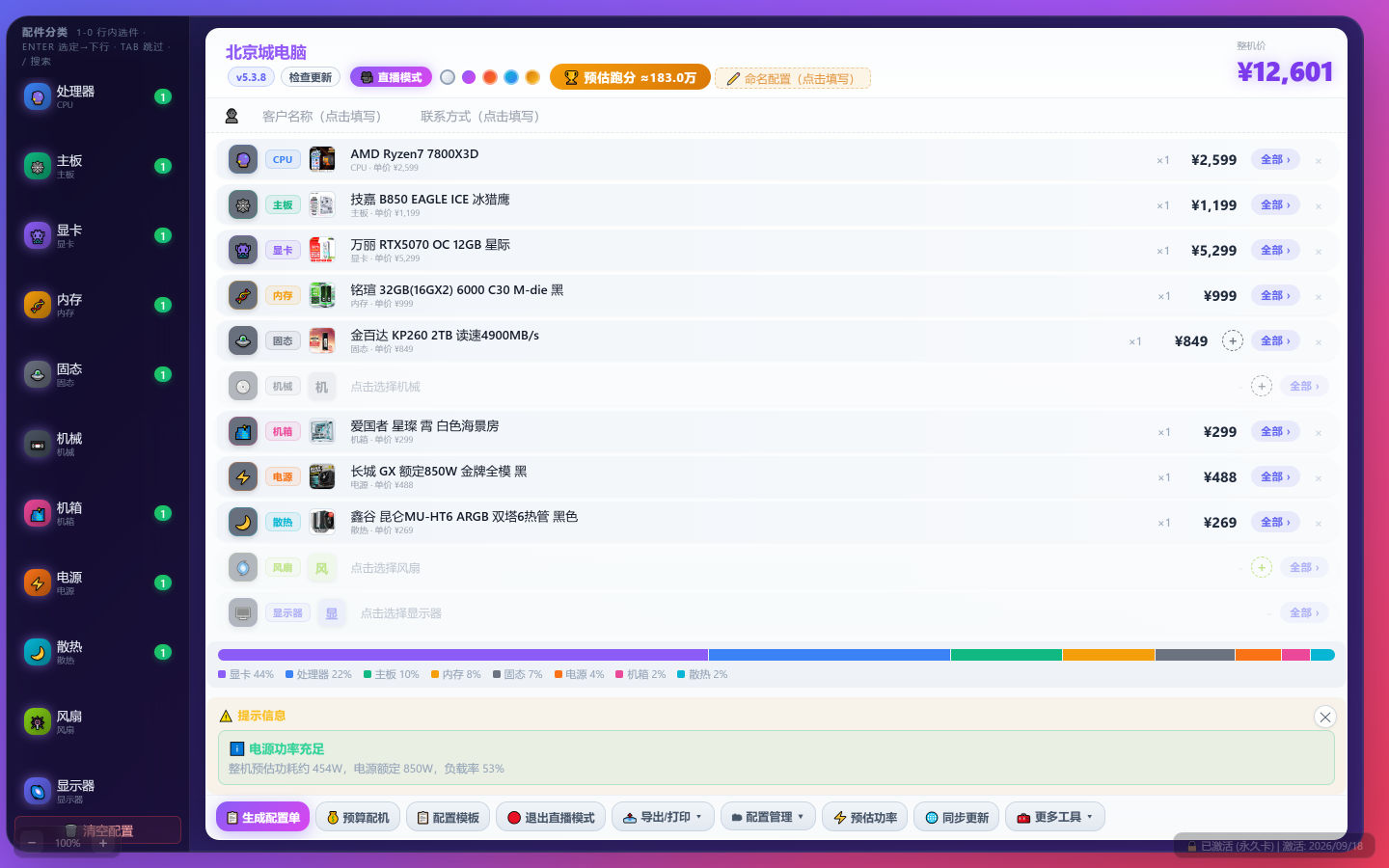Select the 机械 hard drive sidebar icon
1389x868 pixels.
[38, 444]
